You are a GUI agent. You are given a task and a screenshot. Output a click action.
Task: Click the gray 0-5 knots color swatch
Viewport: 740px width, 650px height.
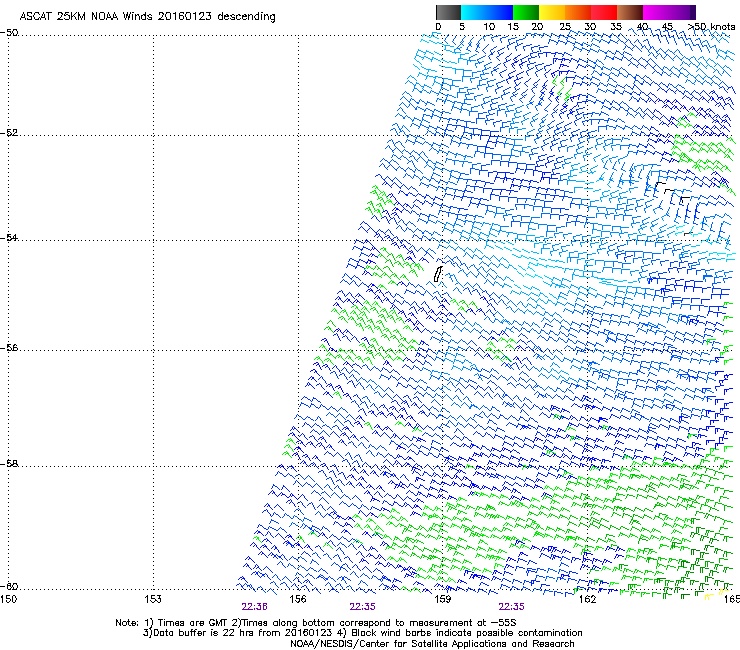coord(448,12)
